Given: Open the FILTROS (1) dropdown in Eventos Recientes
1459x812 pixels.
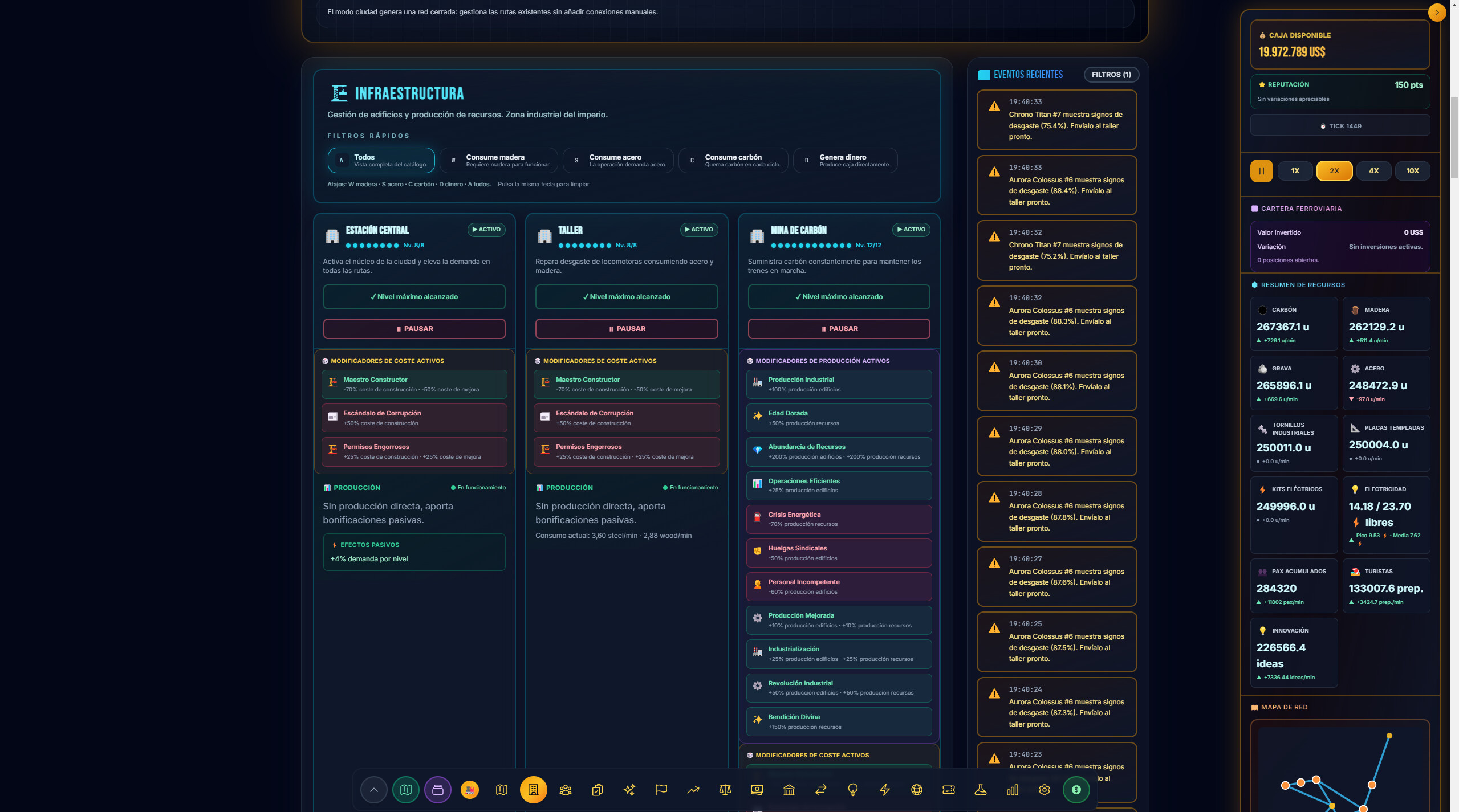Looking at the screenshot, I should (1111, 75).
